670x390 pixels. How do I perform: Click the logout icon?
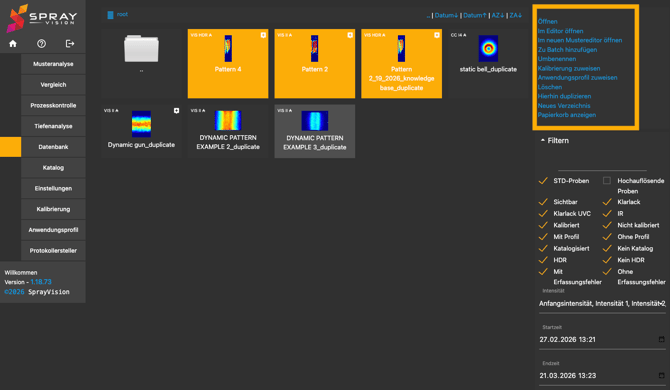[x=70, y=44]
